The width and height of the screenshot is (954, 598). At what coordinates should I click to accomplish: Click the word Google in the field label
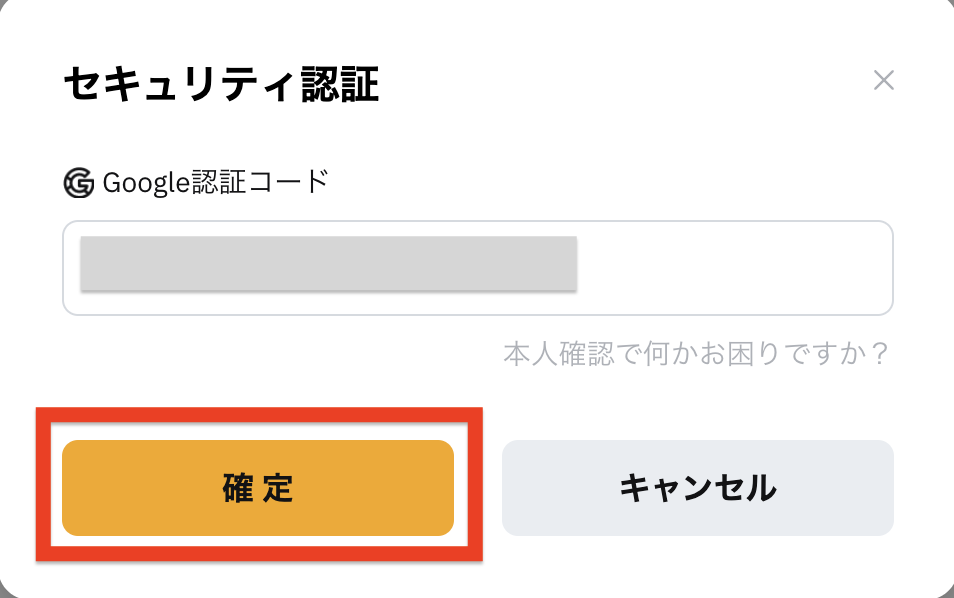[146, 184]
